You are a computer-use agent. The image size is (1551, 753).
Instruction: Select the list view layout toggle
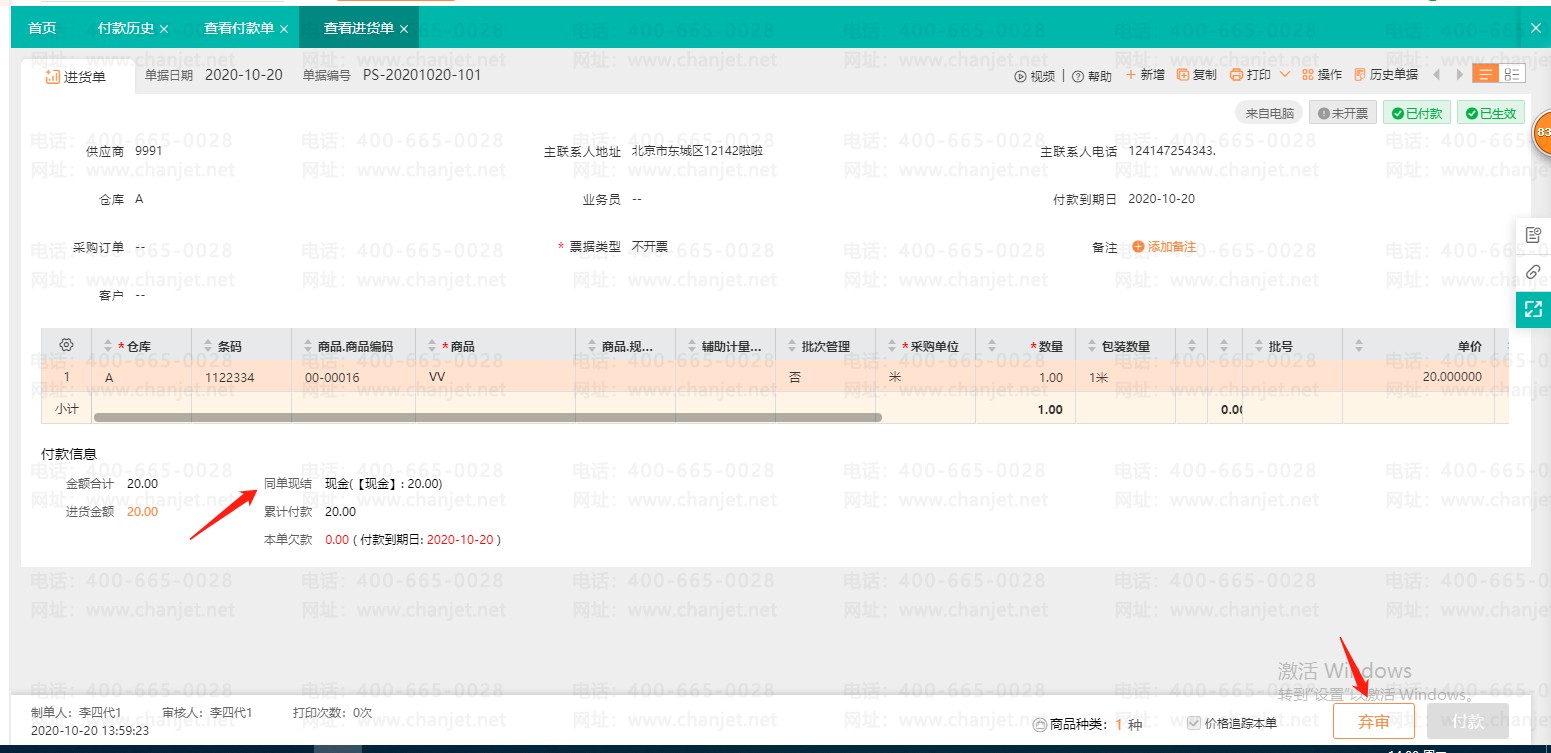point(1484,73)
